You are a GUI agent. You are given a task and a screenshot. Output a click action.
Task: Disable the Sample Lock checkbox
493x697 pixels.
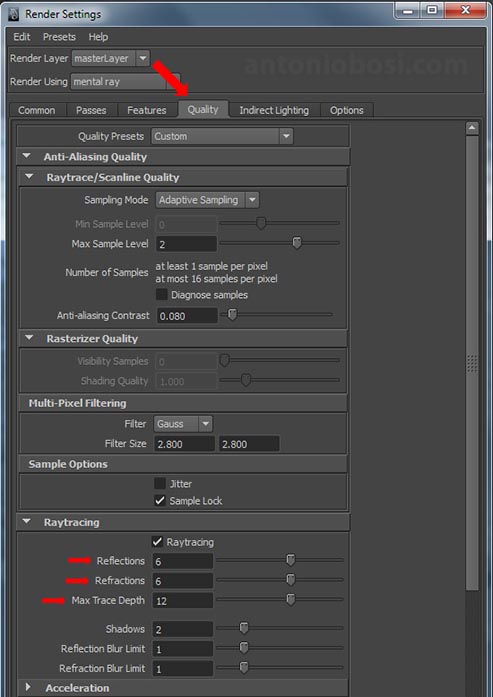tap(160, 501)
